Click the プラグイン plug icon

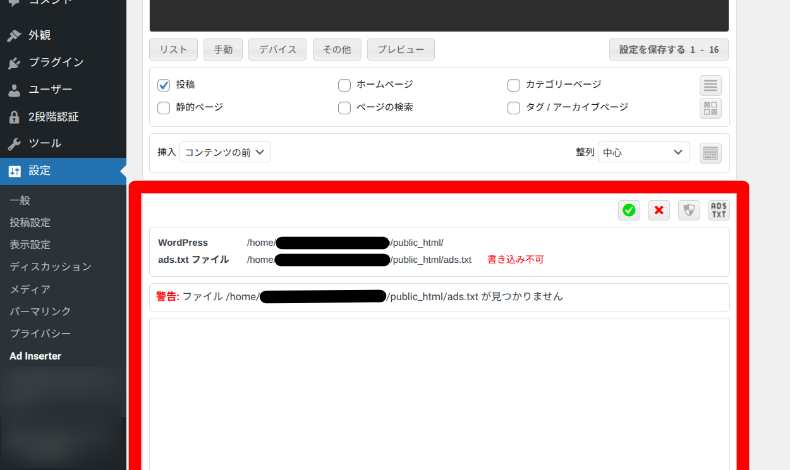(x=14, y=62)
